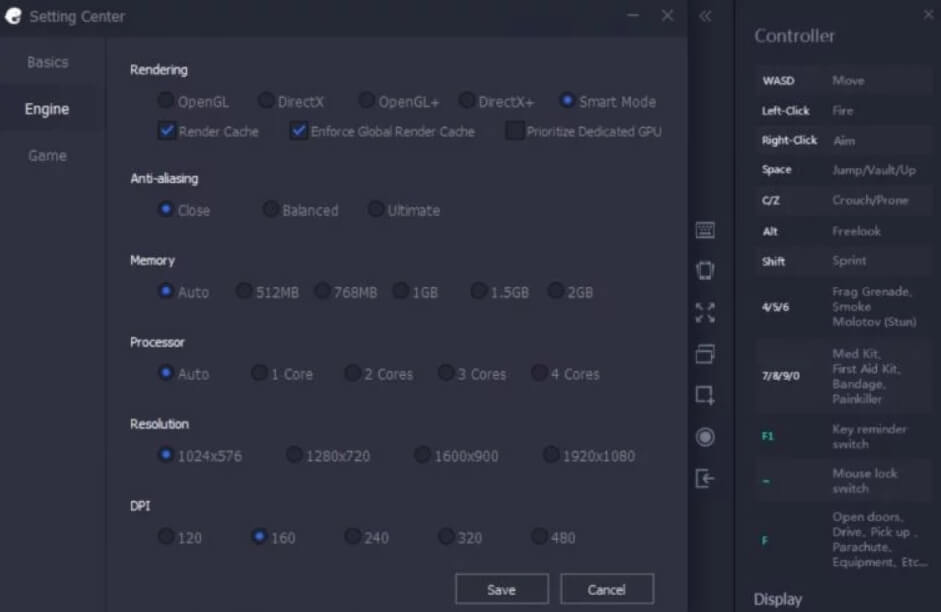Screen dimensions: 941x612
Task: Select 1920x1080 resolution
Action: [551, 455]
